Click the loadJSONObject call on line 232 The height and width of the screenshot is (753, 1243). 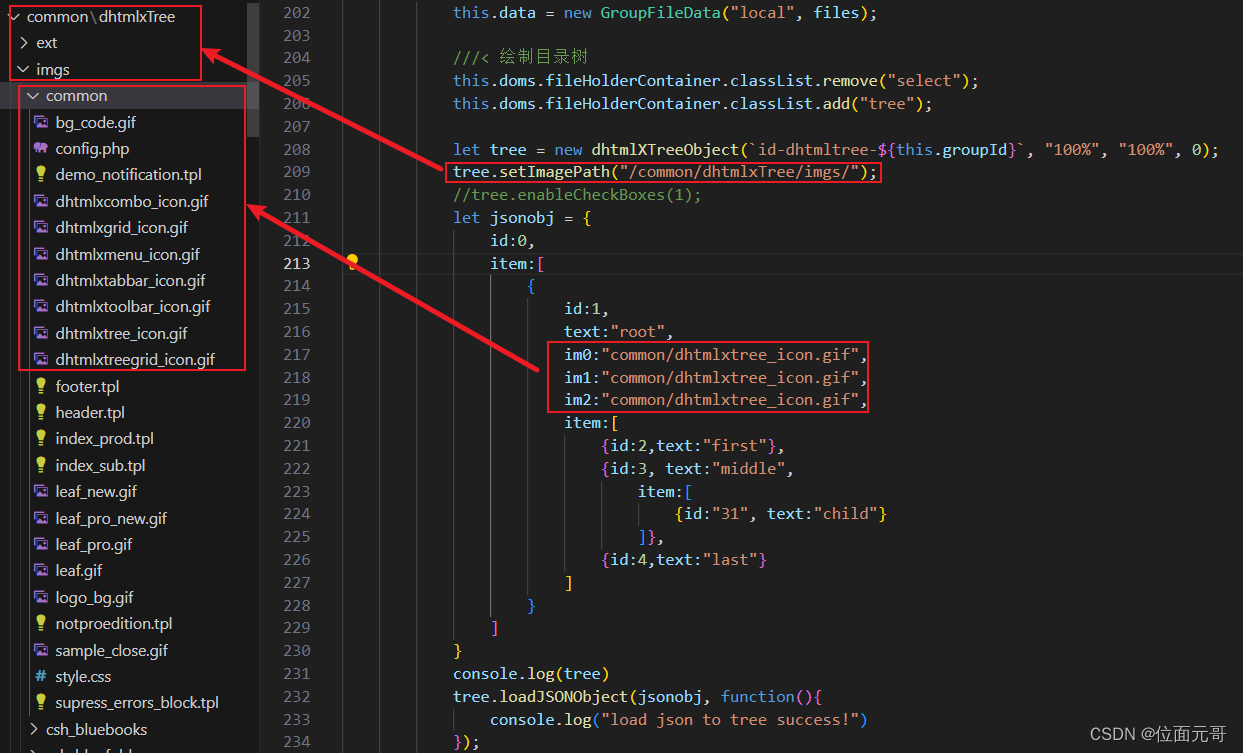pyautogui.click(x=564, y=697)
